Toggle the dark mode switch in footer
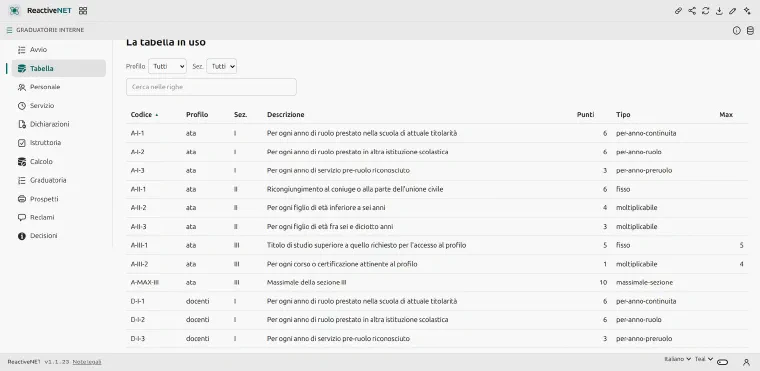The height and width of the screenshot is (371, 760). 723,362
